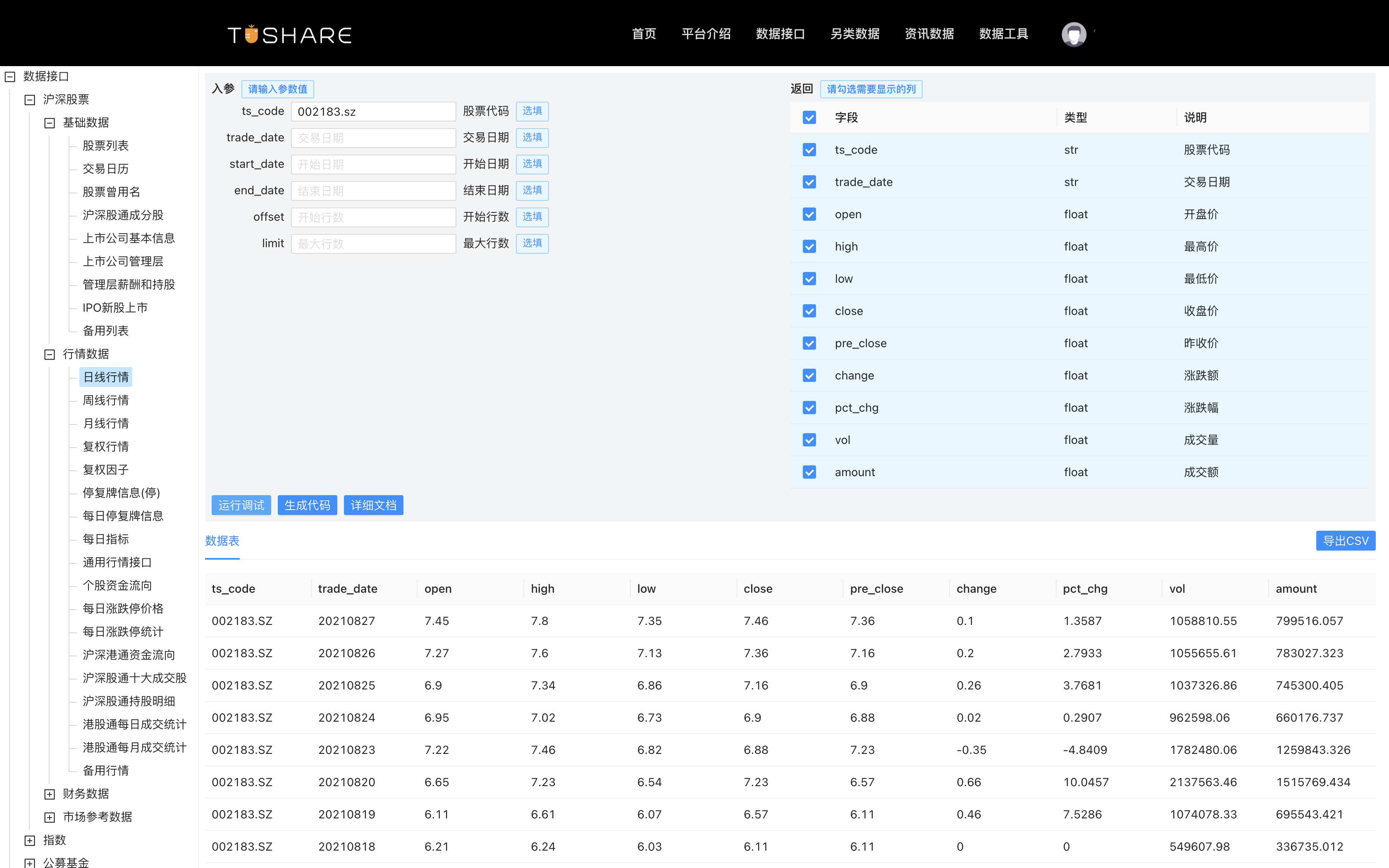Image resolution: width=1389 pixels, height=868 pixels.
Task: Open the 另类数据 navigation menu
Action: [854, 34]
